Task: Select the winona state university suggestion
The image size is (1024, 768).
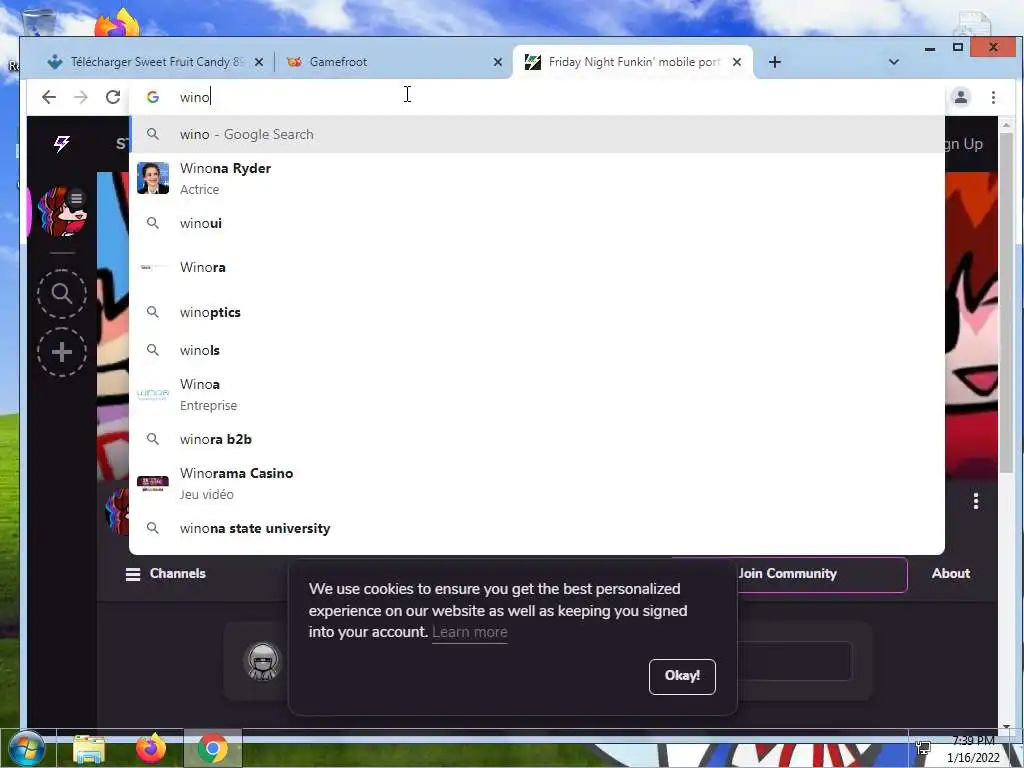Action: pos(537,528)
